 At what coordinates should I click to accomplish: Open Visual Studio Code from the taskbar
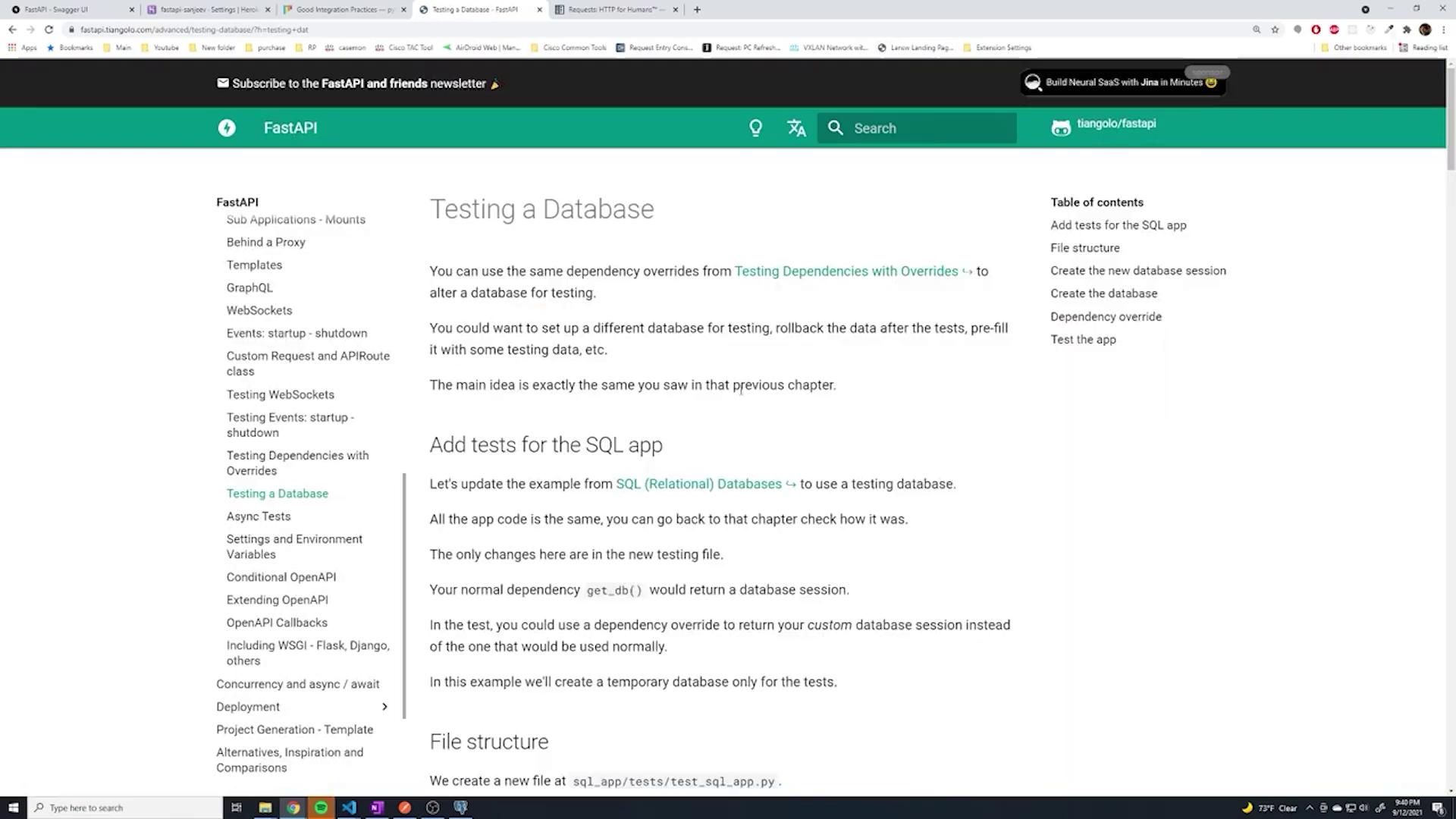pyautogui.click(x=349, y=808)
